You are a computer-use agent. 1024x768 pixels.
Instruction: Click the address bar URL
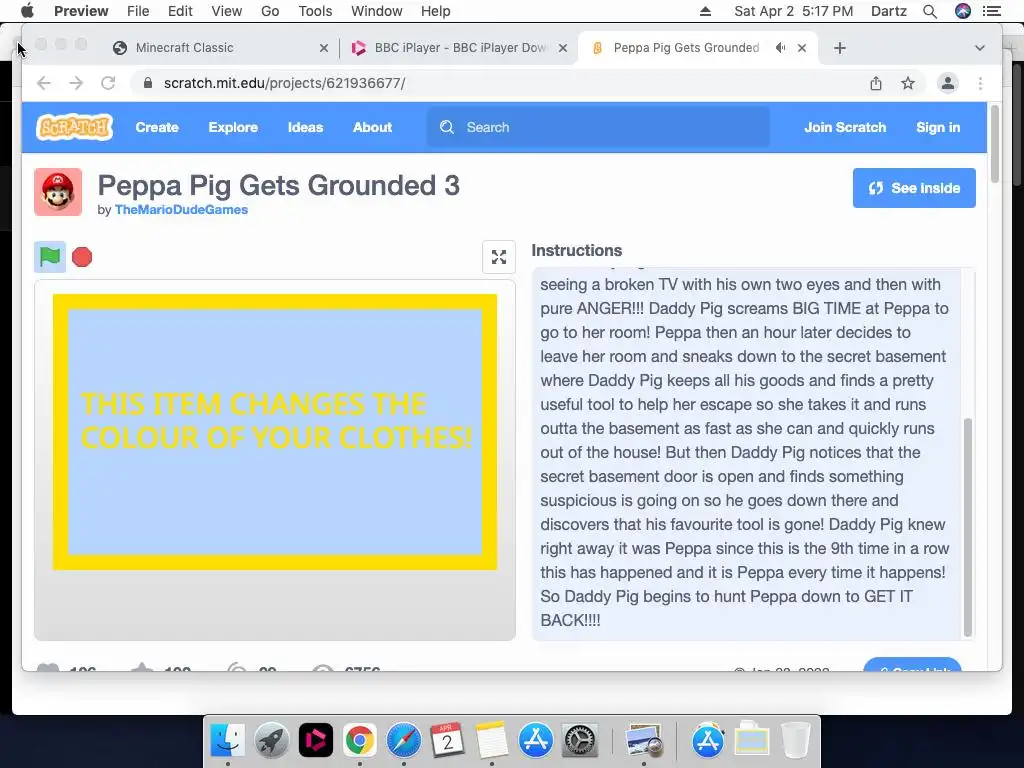pyautogui.click(x=285, y=83)
